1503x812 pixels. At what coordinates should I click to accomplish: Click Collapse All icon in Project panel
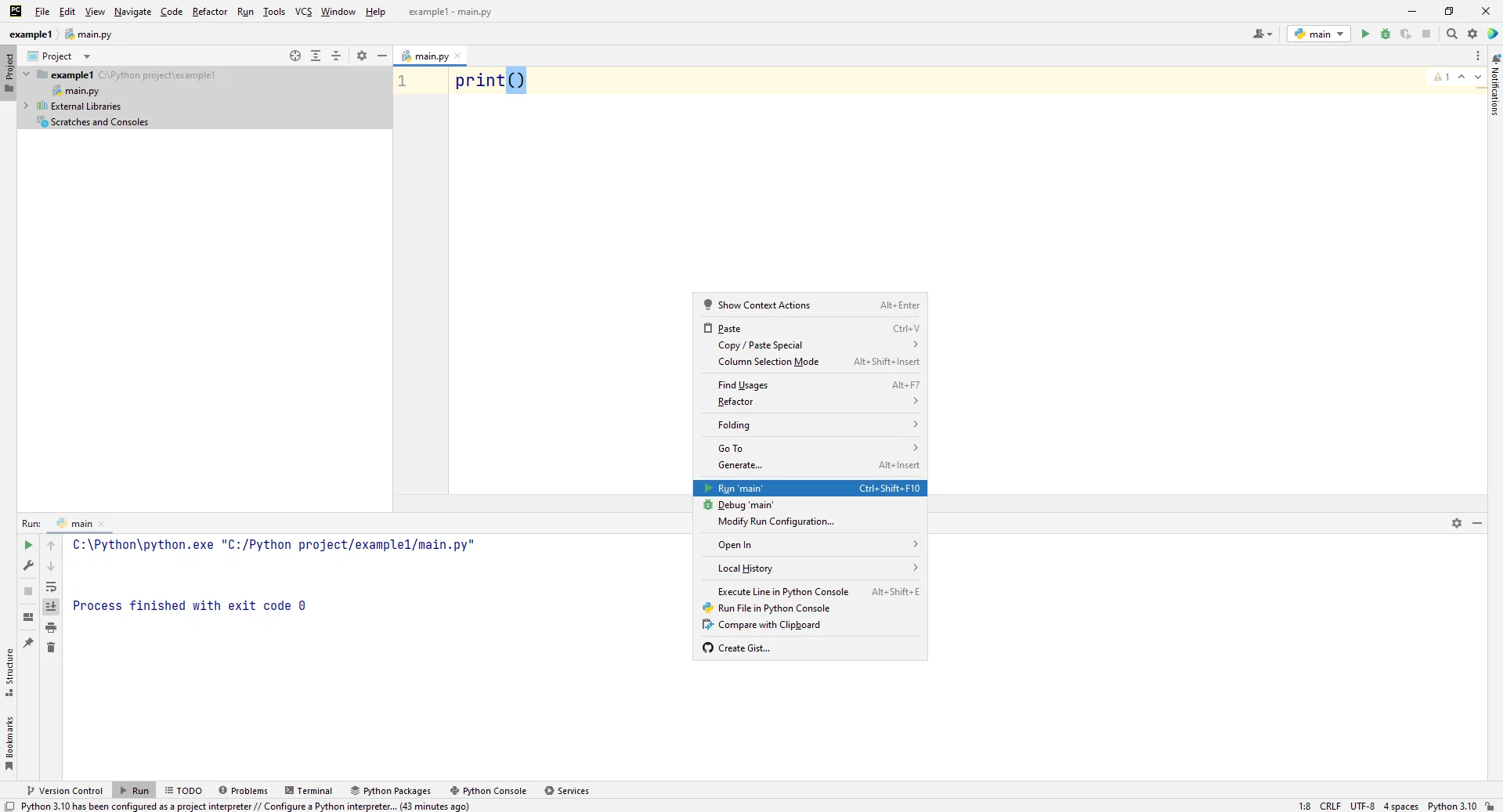tap(336, 56)
